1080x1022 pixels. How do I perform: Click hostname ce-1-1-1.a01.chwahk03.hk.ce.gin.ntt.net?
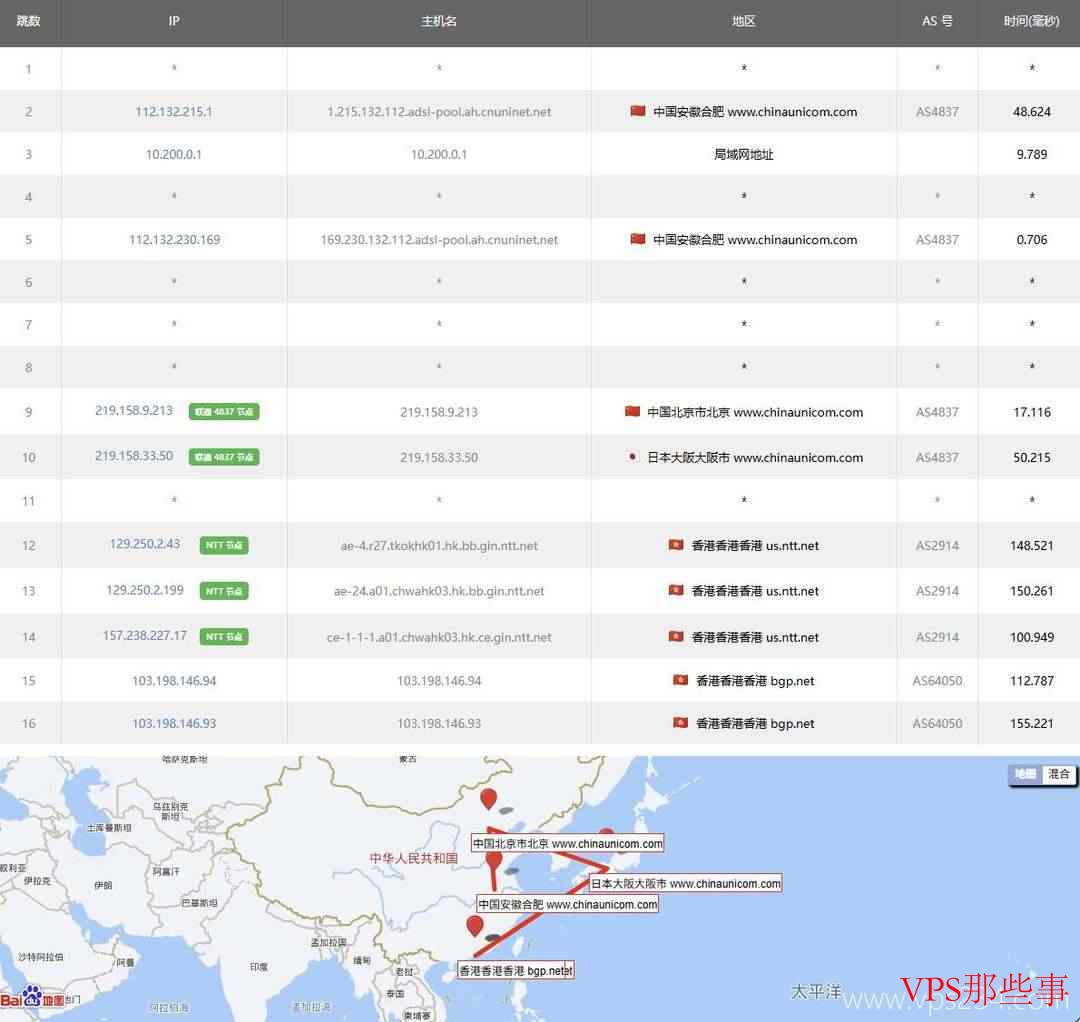pyautogui.click(x=439, y=637)
